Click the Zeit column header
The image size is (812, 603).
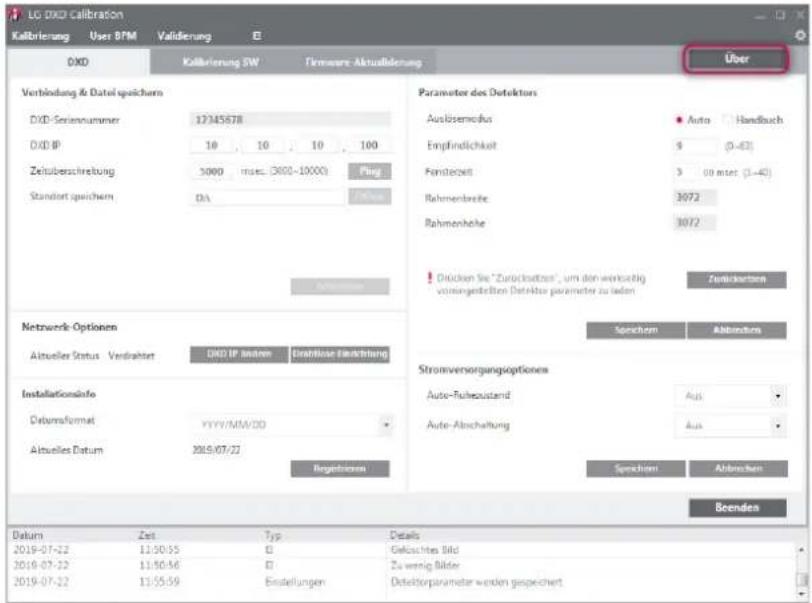(147, 535)
